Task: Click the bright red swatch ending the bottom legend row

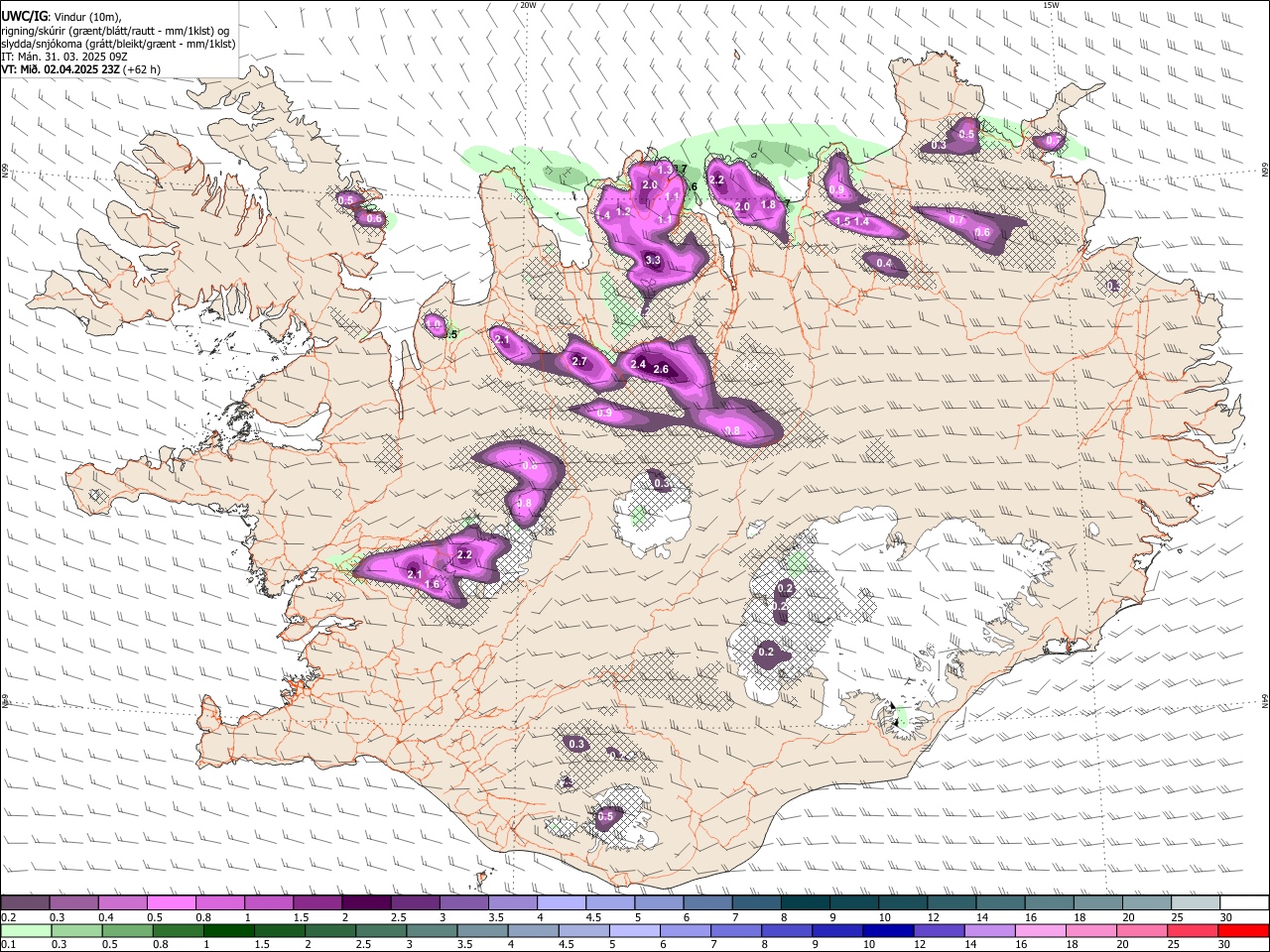Action: [x=1244, y=930]
